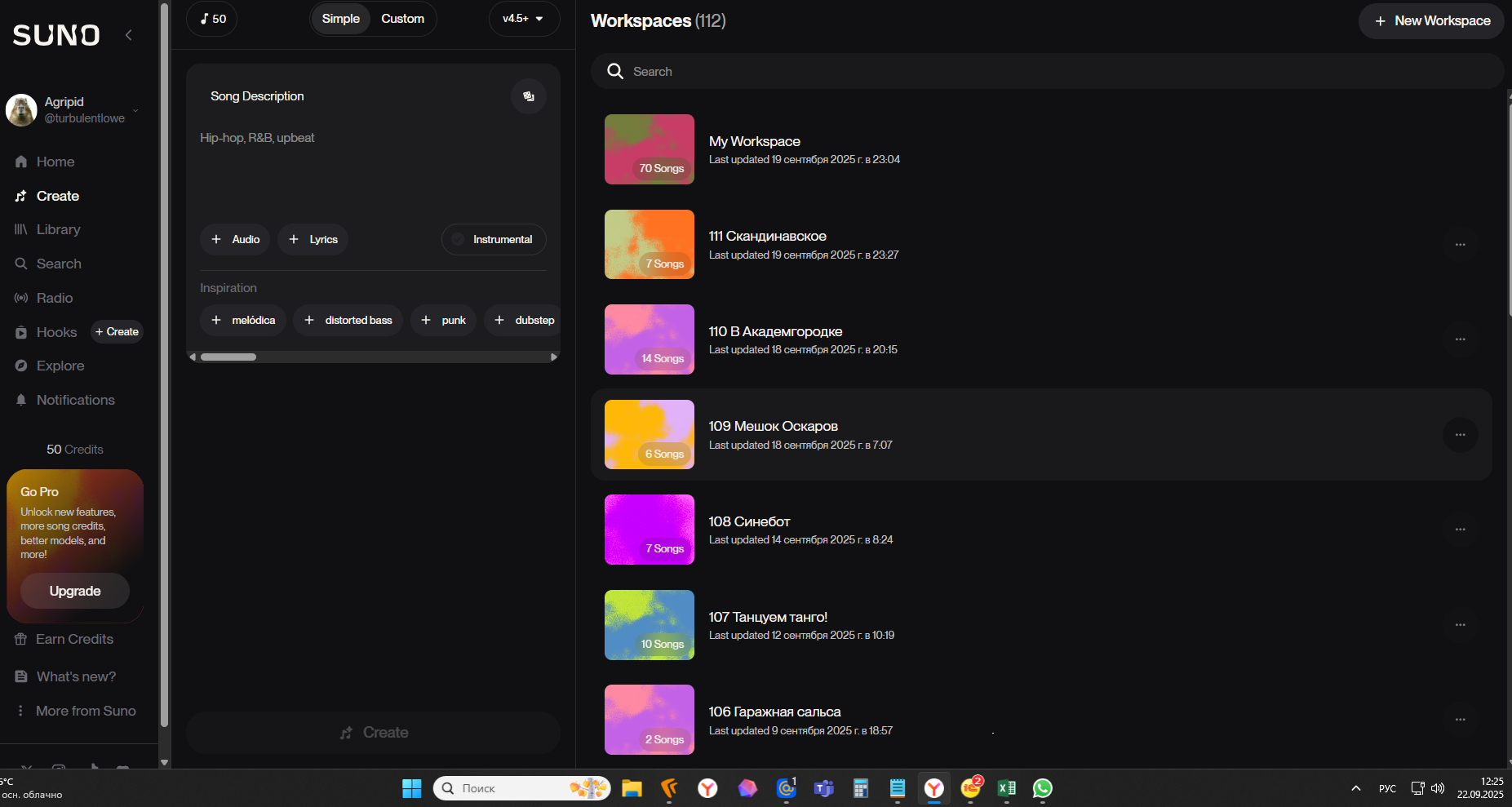
Task: Toggle the Instrumental switch
Action: point(459,240)
